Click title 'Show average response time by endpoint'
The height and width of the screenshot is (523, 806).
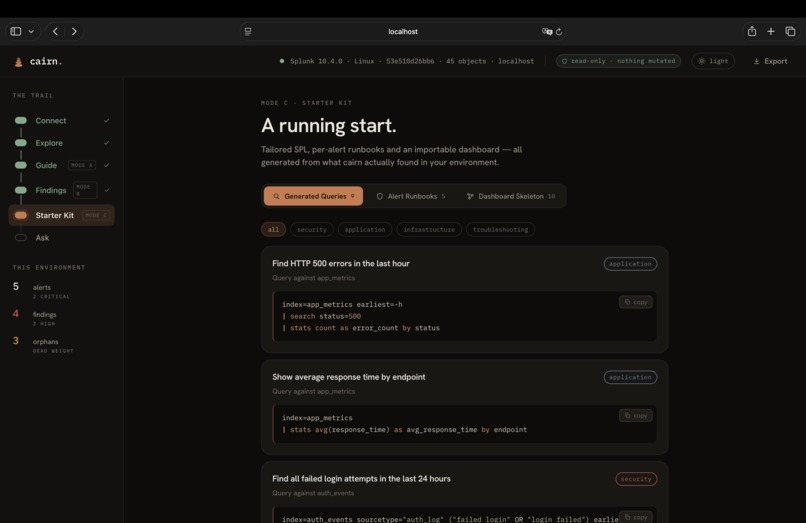349,377
